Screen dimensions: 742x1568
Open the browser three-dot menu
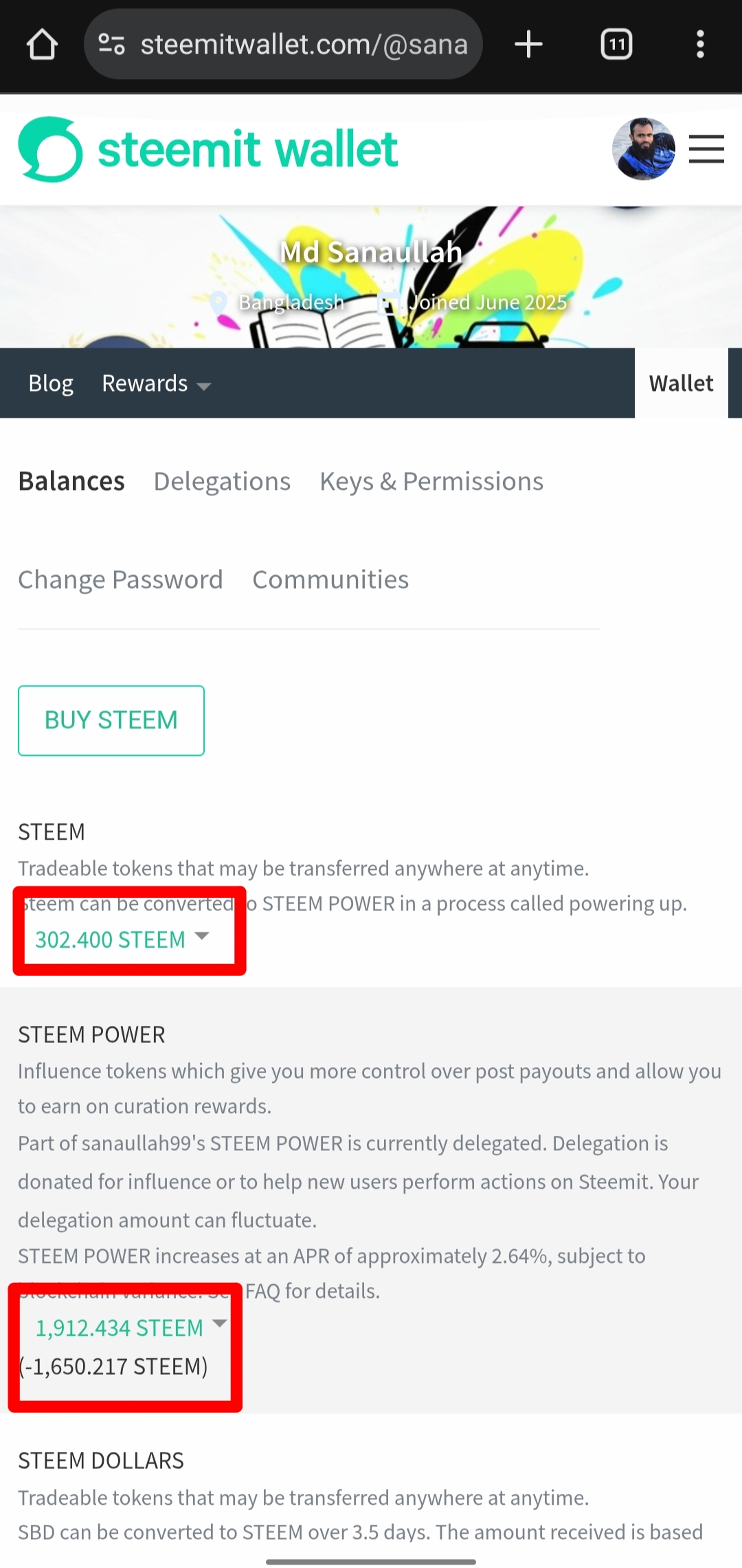700,45
